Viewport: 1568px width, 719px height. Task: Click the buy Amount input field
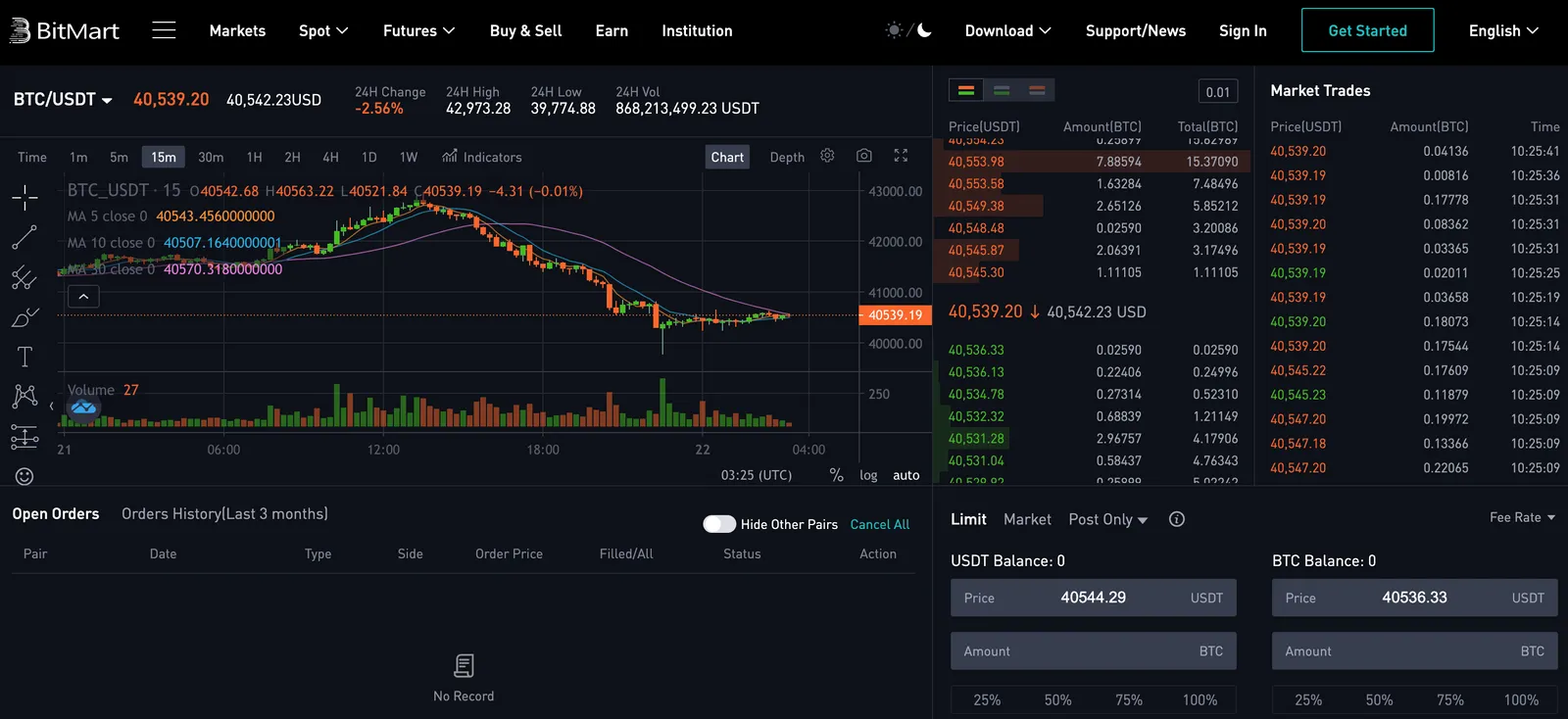point(1094,651)
